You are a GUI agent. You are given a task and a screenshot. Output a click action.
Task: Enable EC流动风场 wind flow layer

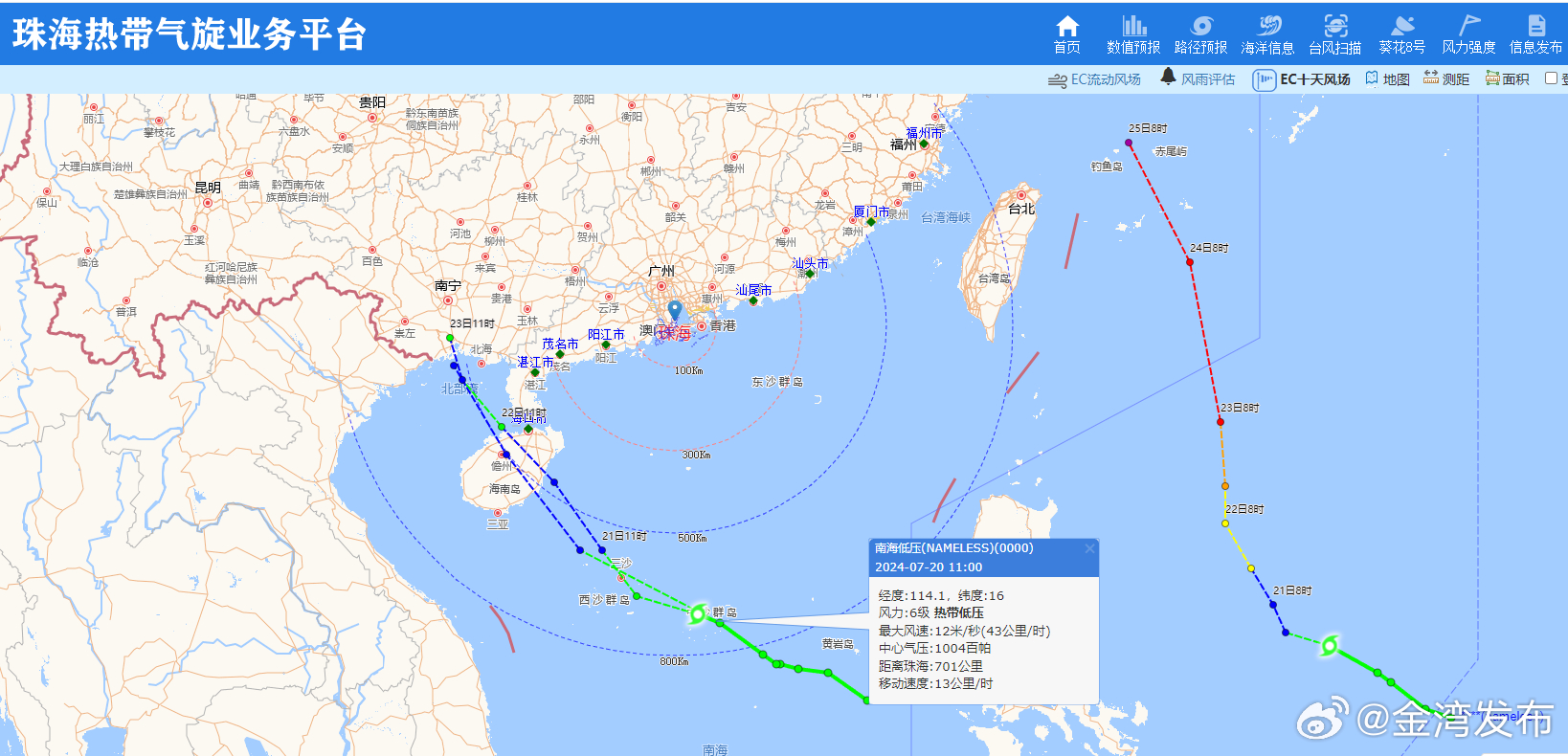pyautogui.click(x=1094, y=79)
